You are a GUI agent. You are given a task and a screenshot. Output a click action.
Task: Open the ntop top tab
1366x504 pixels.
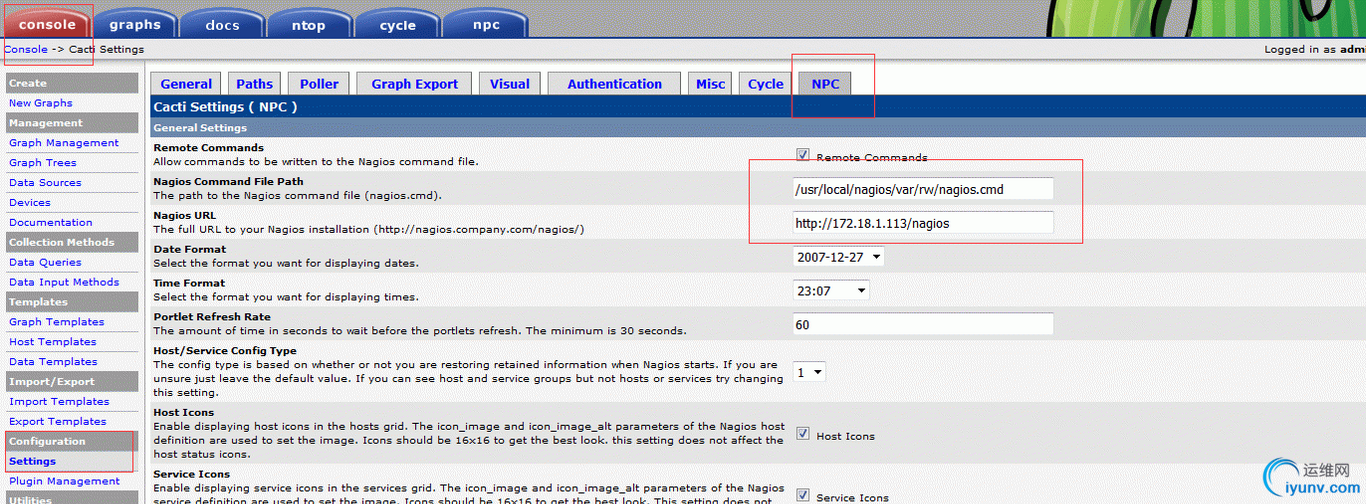coord(309,24)
